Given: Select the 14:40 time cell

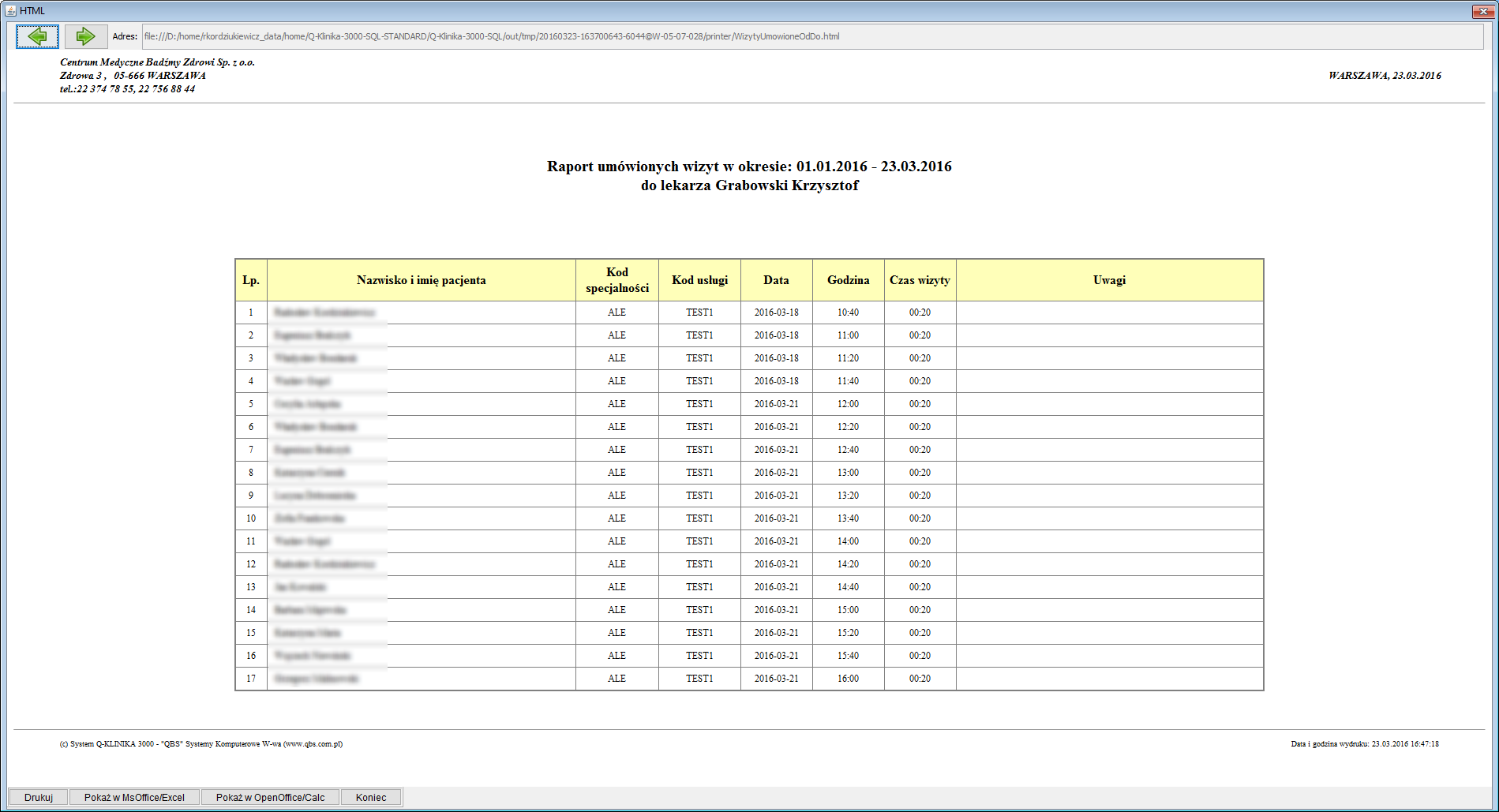Looking at the screenshot, I should [849, 587].
